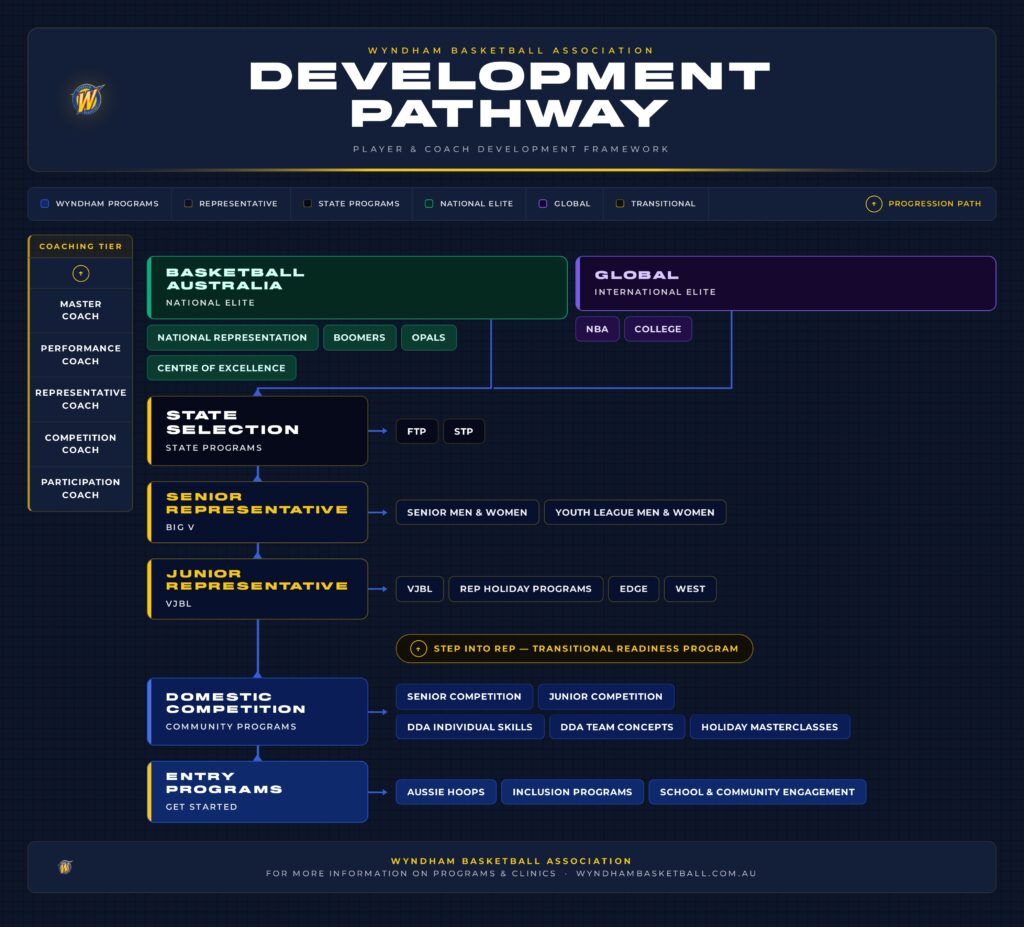1024x927 pixels.
Task: Choose the DDA Individual Skills tag
Action: pyautogui.click(x=469, y=727)
